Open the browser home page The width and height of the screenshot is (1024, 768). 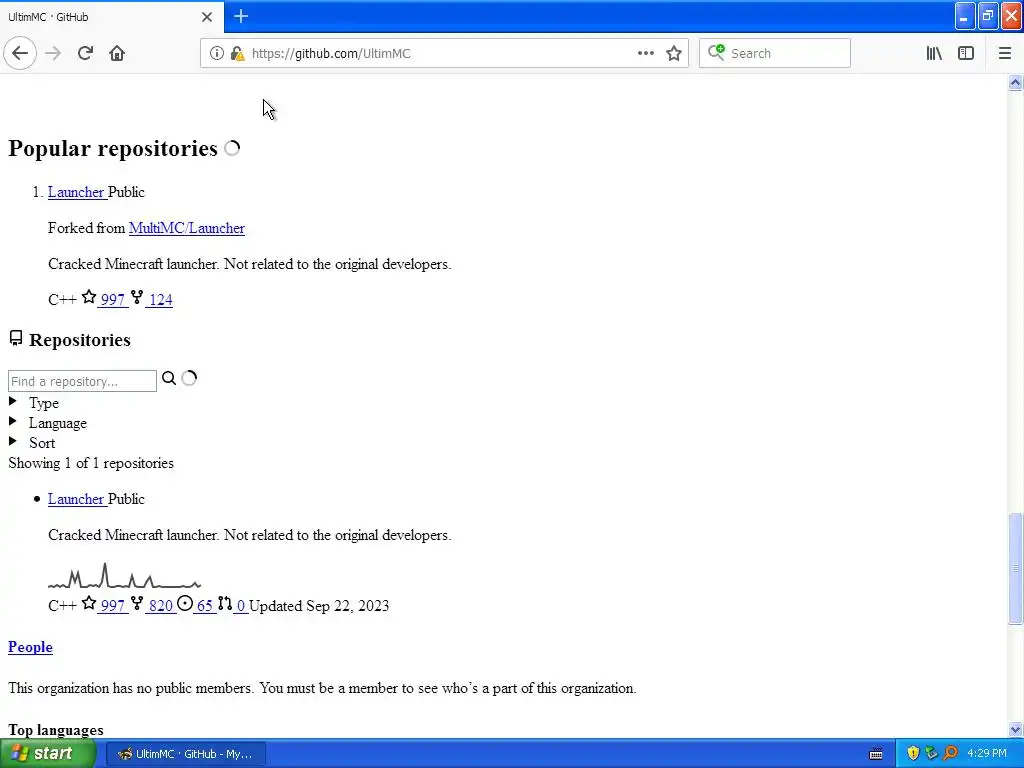(x=117, y=53)
